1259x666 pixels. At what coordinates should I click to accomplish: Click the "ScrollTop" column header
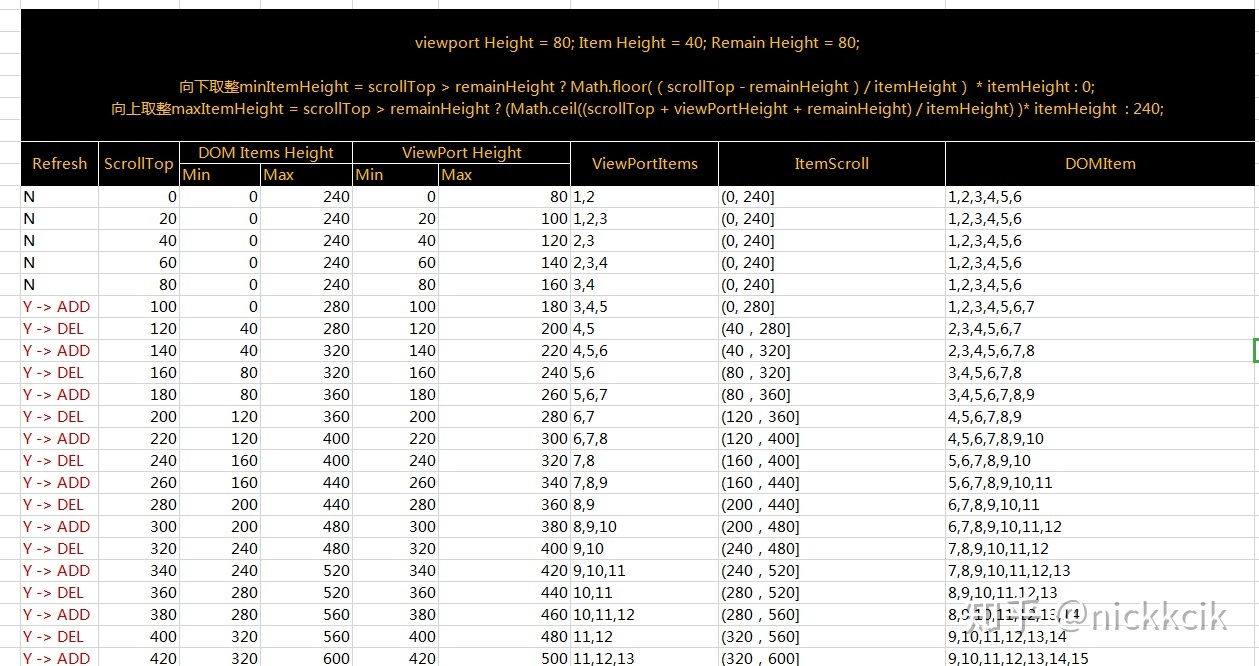click(x=139, y=164)
